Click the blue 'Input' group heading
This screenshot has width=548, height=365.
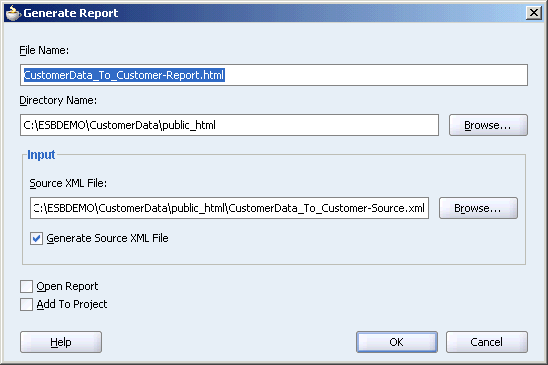tap(41, 155)
